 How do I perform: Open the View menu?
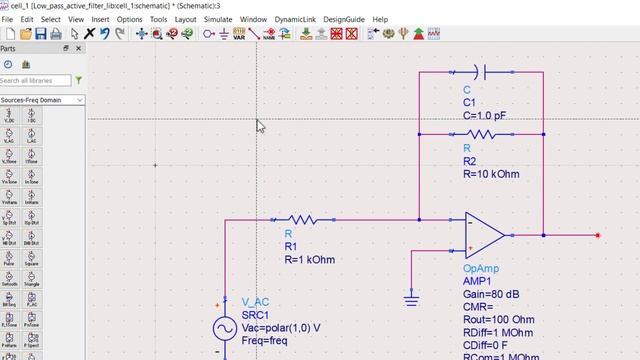(x=76, y=19)
